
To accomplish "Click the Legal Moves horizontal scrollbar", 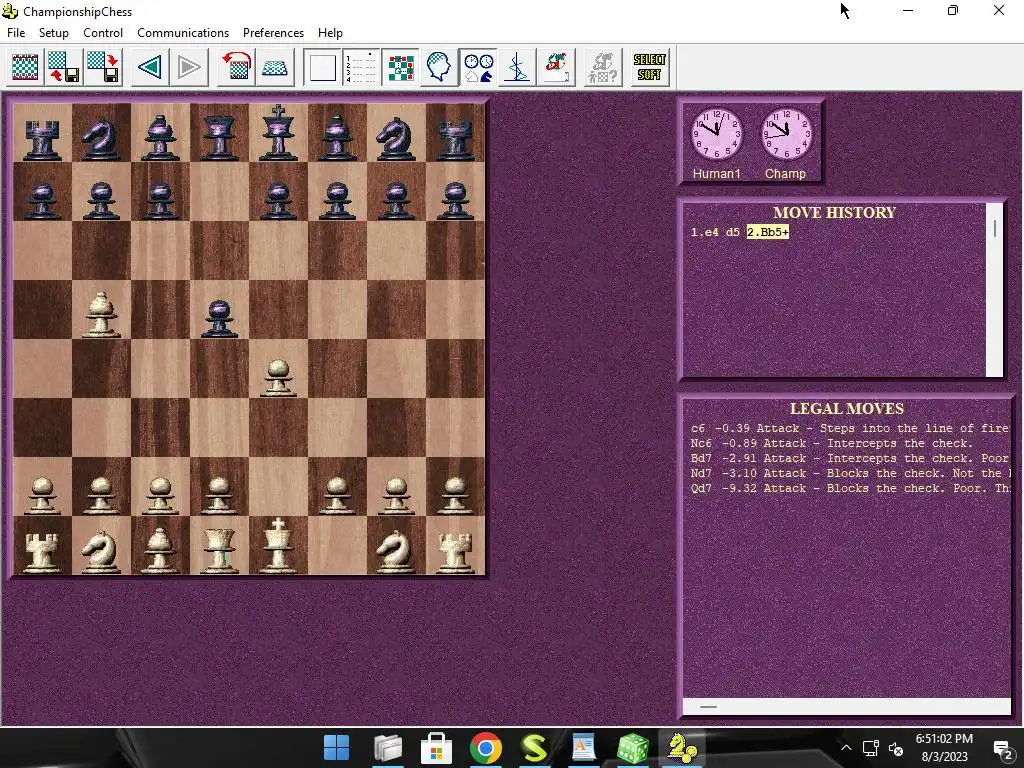I will (x=846, y=707).
